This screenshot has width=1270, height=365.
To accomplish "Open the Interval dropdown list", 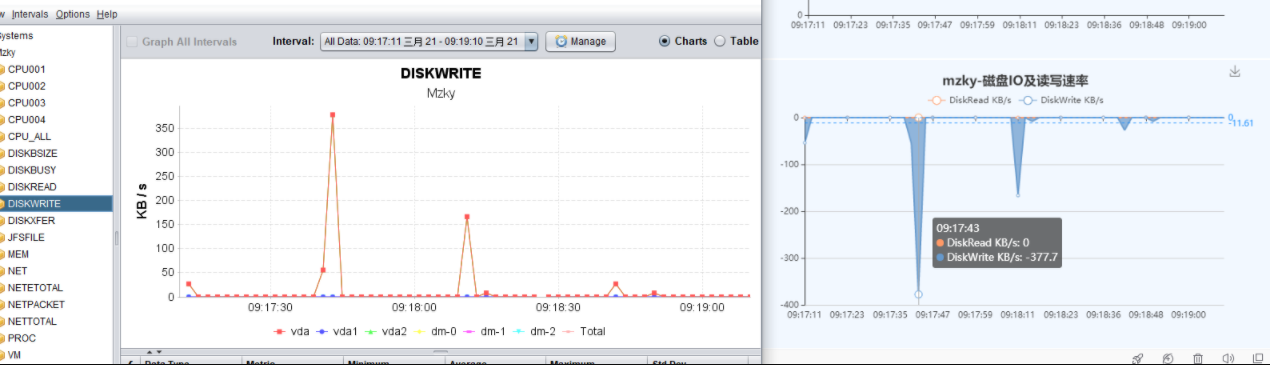I will click(x=531, y=41).
